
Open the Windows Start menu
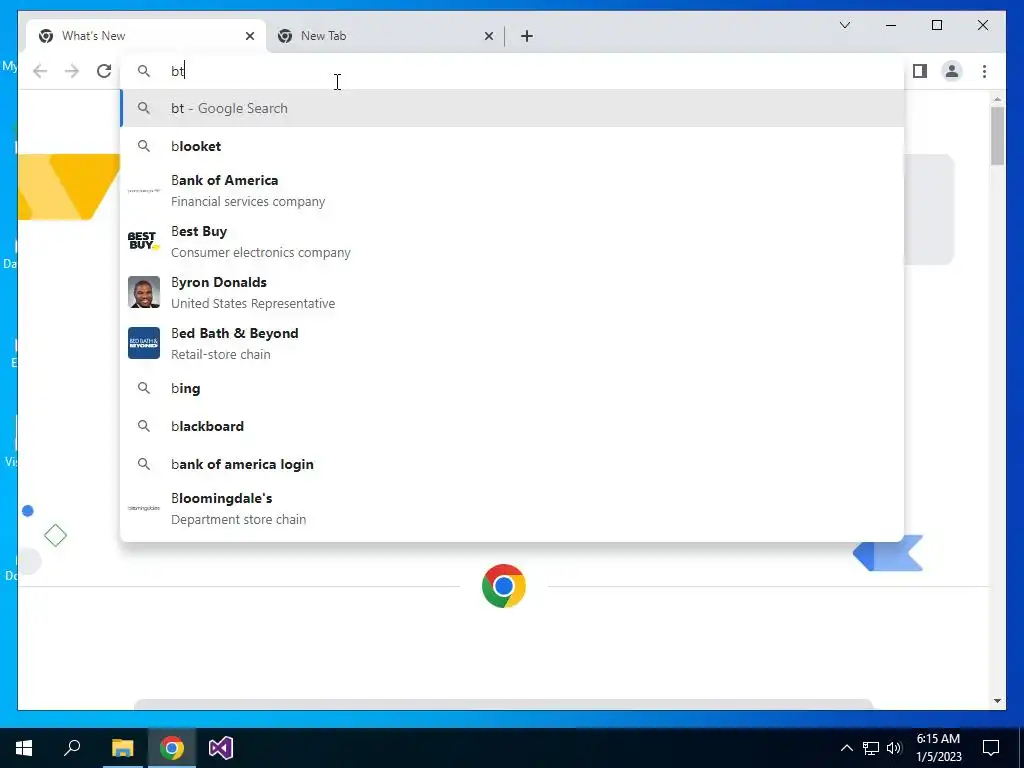(24, 748)
